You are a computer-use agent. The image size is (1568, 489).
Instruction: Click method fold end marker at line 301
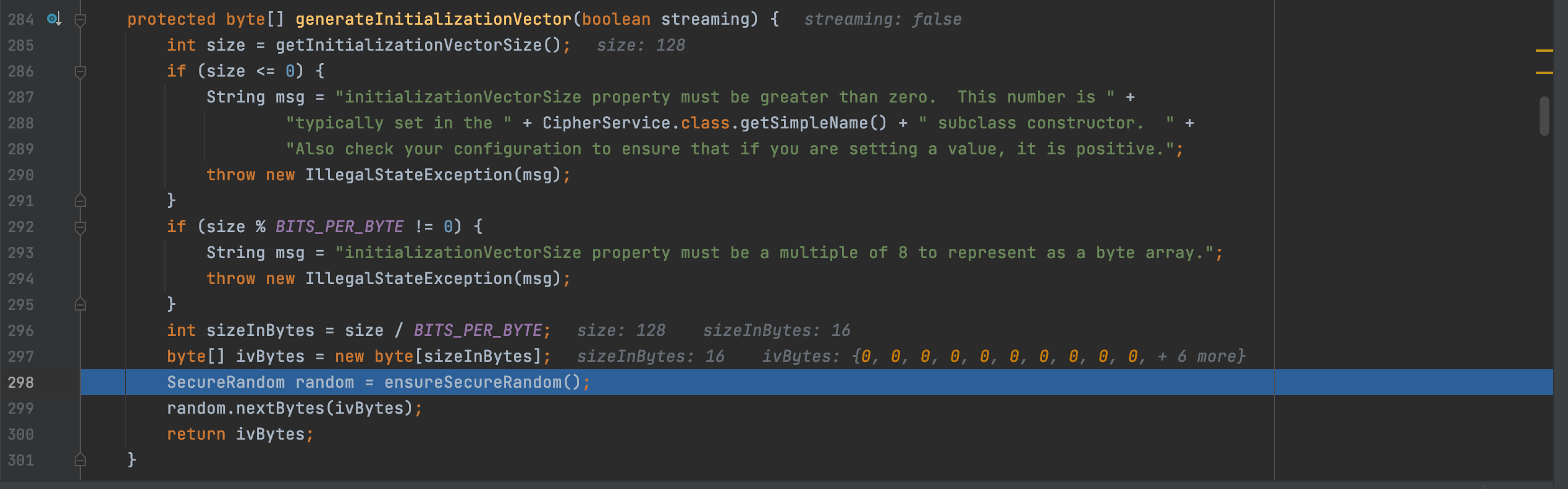click(80, 460)
